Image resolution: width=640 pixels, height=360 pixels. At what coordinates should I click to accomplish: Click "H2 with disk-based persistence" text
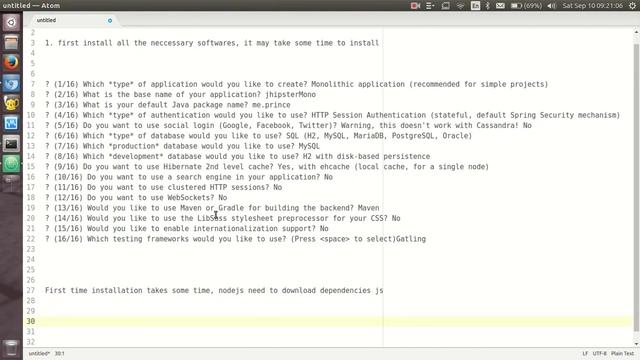366,156
